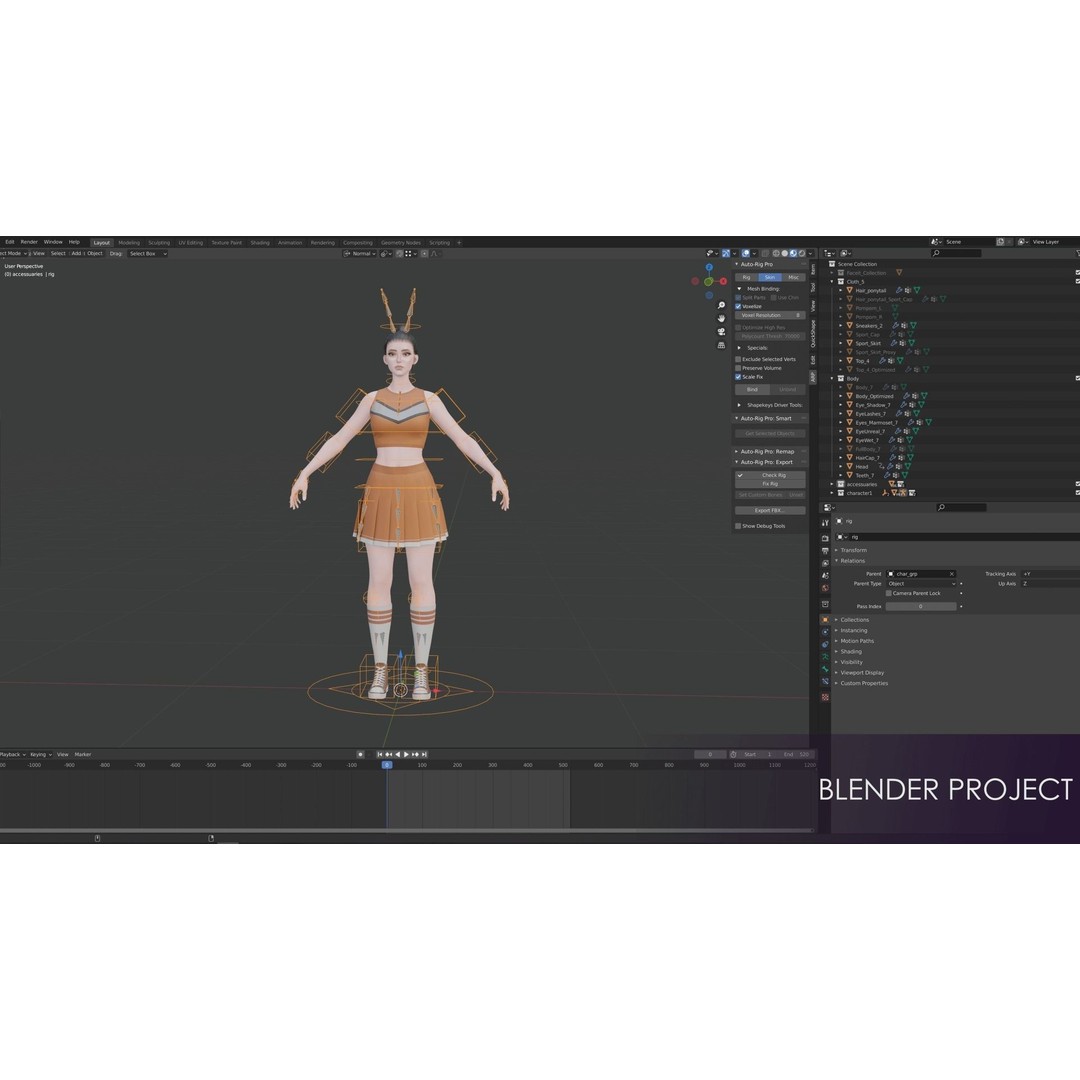Adjust the Pass Index value field
Viewport: 1080px width, 1080px height.
pyautogui.click(x=921, y=606)
